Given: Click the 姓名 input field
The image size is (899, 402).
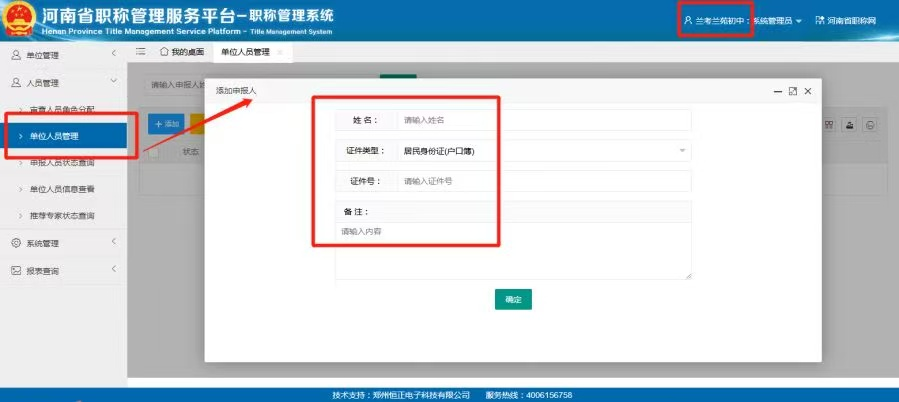Looking at the screenshot, I should pyautogui.click(x=544, y=120).
